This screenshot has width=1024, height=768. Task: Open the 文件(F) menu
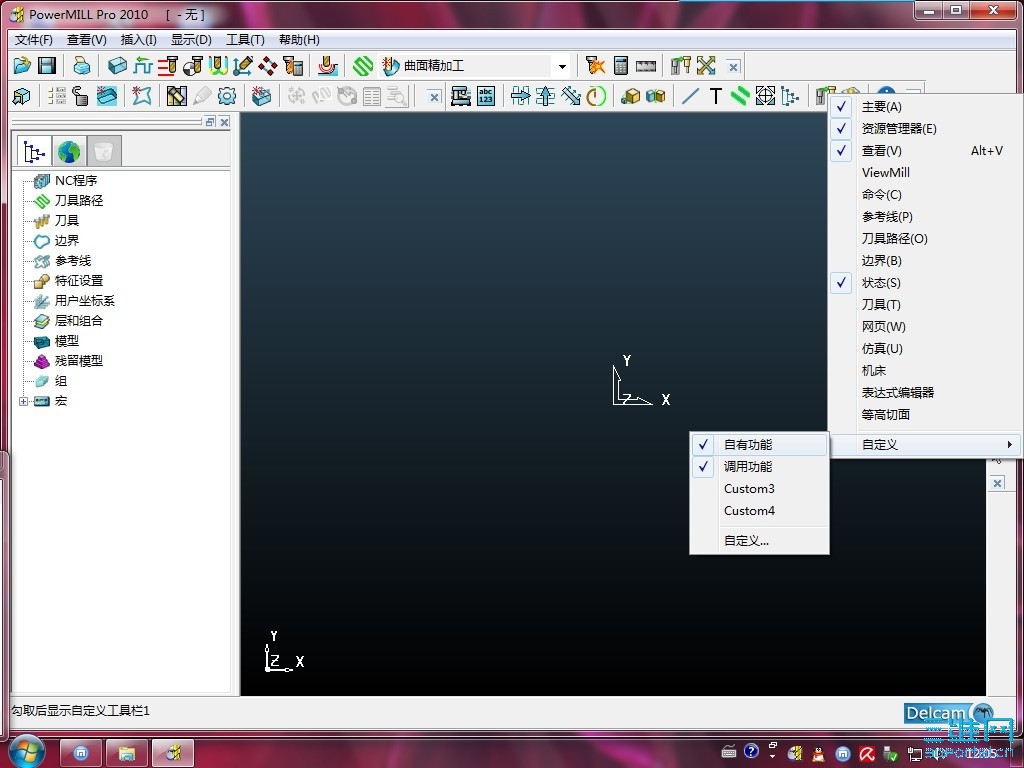click(33, 40)
